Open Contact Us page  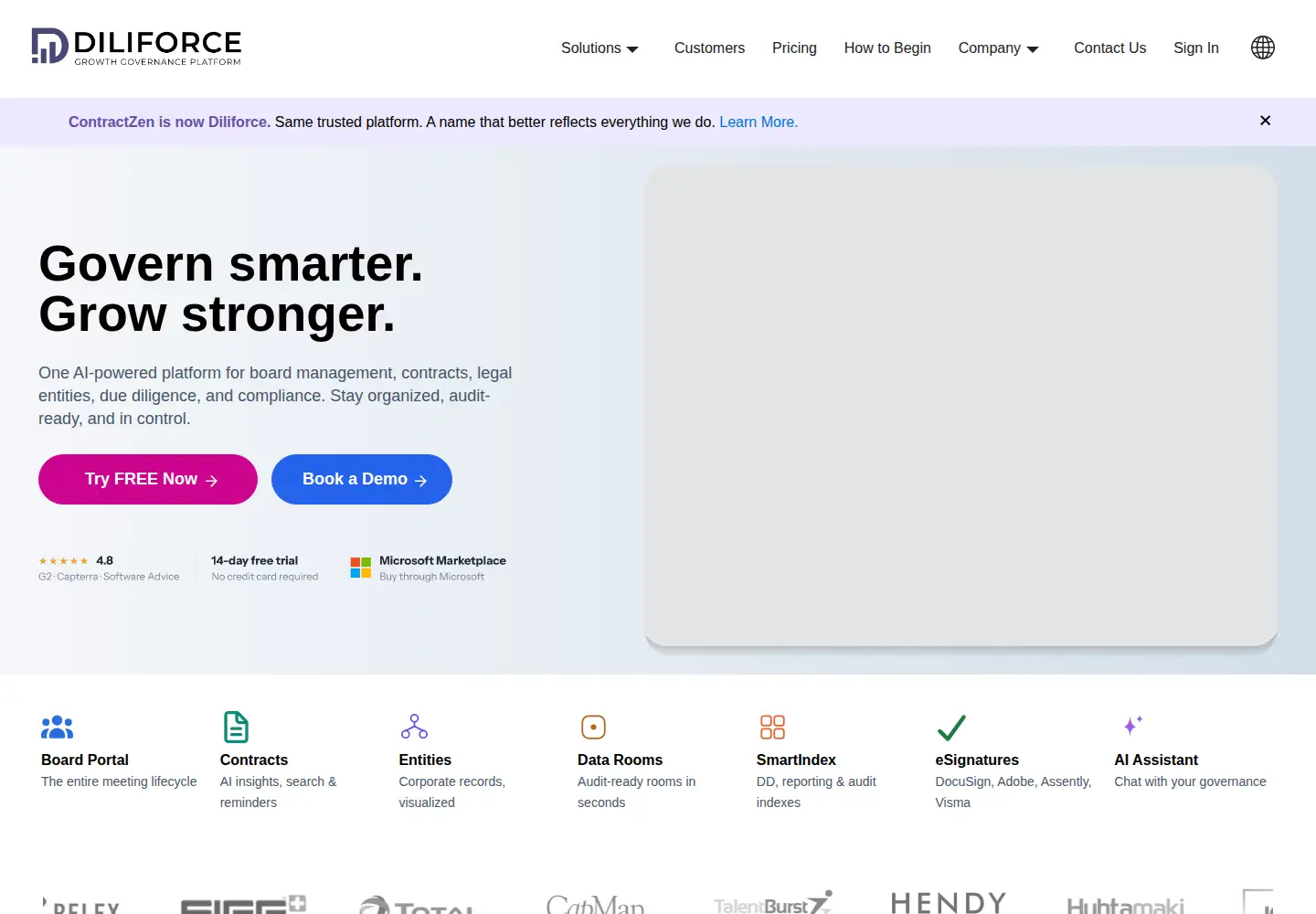coord(1109,48)
